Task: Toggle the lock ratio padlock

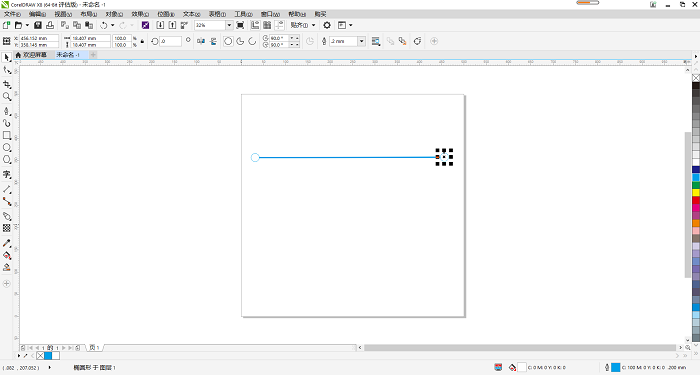Action: (x=142, y=41)
